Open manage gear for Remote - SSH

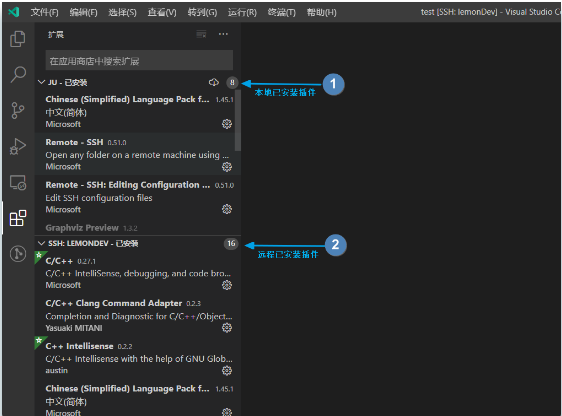227,167
